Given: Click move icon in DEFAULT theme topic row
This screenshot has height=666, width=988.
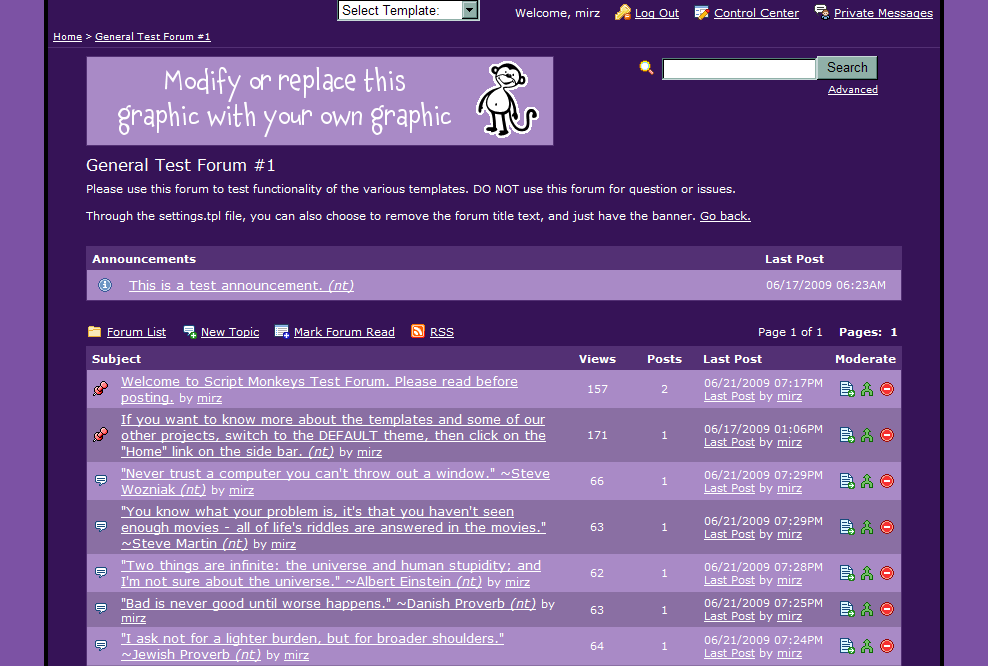Looking at the screenshot, I should pos(847,435).
